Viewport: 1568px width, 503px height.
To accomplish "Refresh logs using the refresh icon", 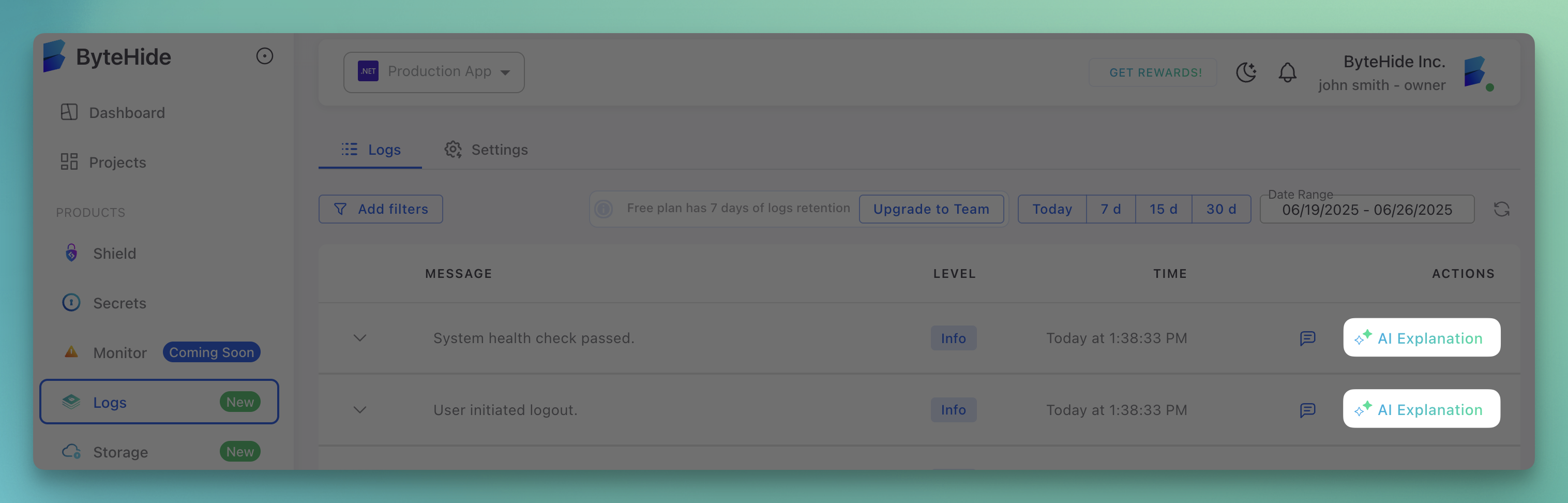I will click(1502, 209).
